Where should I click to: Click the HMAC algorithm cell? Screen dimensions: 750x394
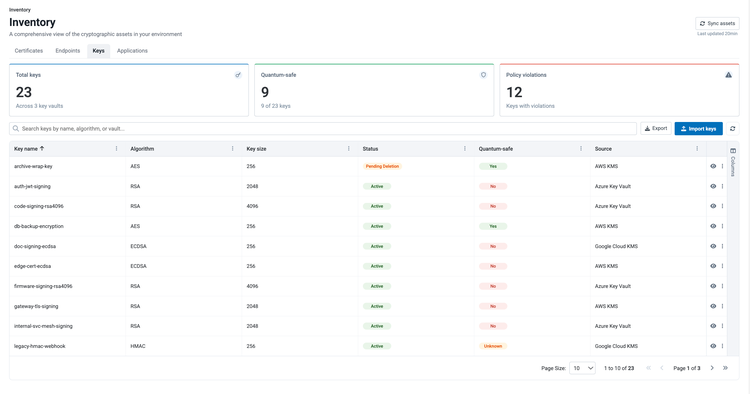(138, 346)
